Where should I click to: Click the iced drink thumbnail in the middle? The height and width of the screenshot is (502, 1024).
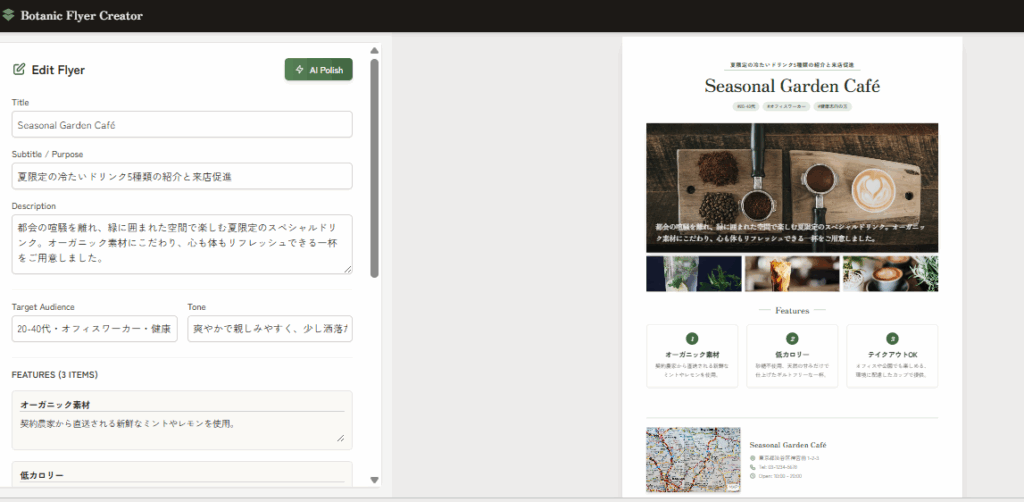(792, 274)
